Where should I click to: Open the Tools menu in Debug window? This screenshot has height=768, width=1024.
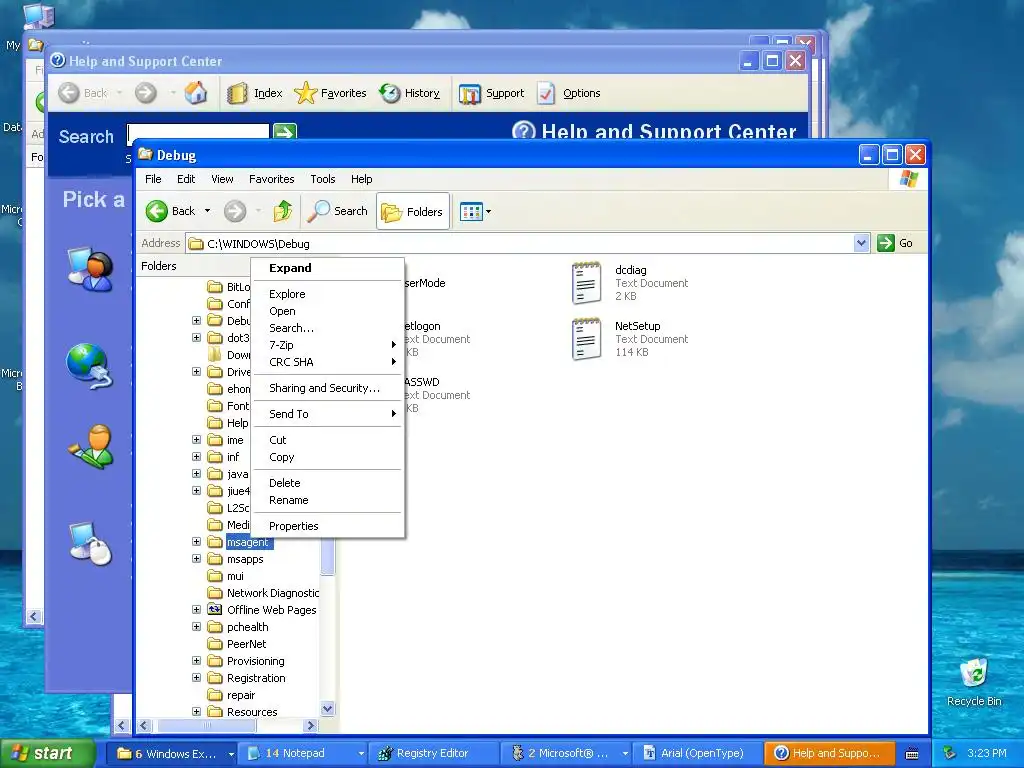coord(323,179)
